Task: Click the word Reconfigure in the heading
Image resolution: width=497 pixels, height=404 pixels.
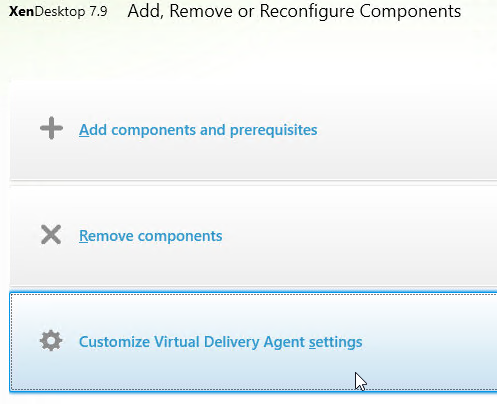Action: coord(307,12)
